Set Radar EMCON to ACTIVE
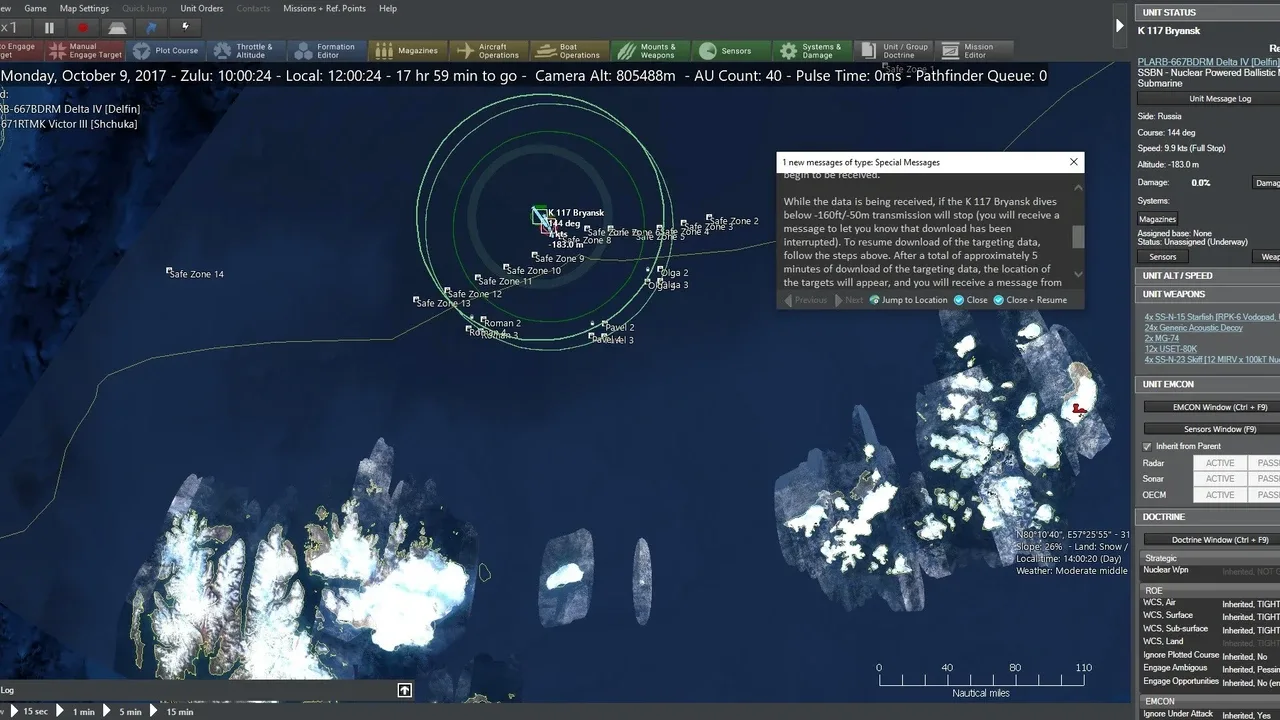The image size is (1280, 720). coord(1219,463)
